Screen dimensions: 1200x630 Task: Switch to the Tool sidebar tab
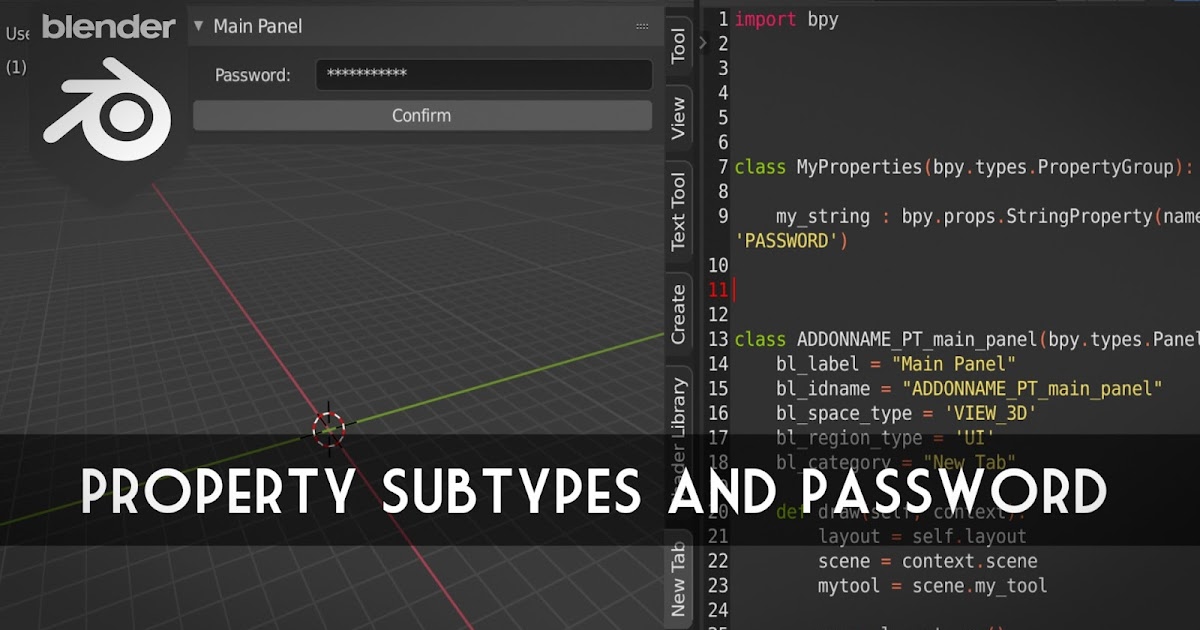[680, 44]
